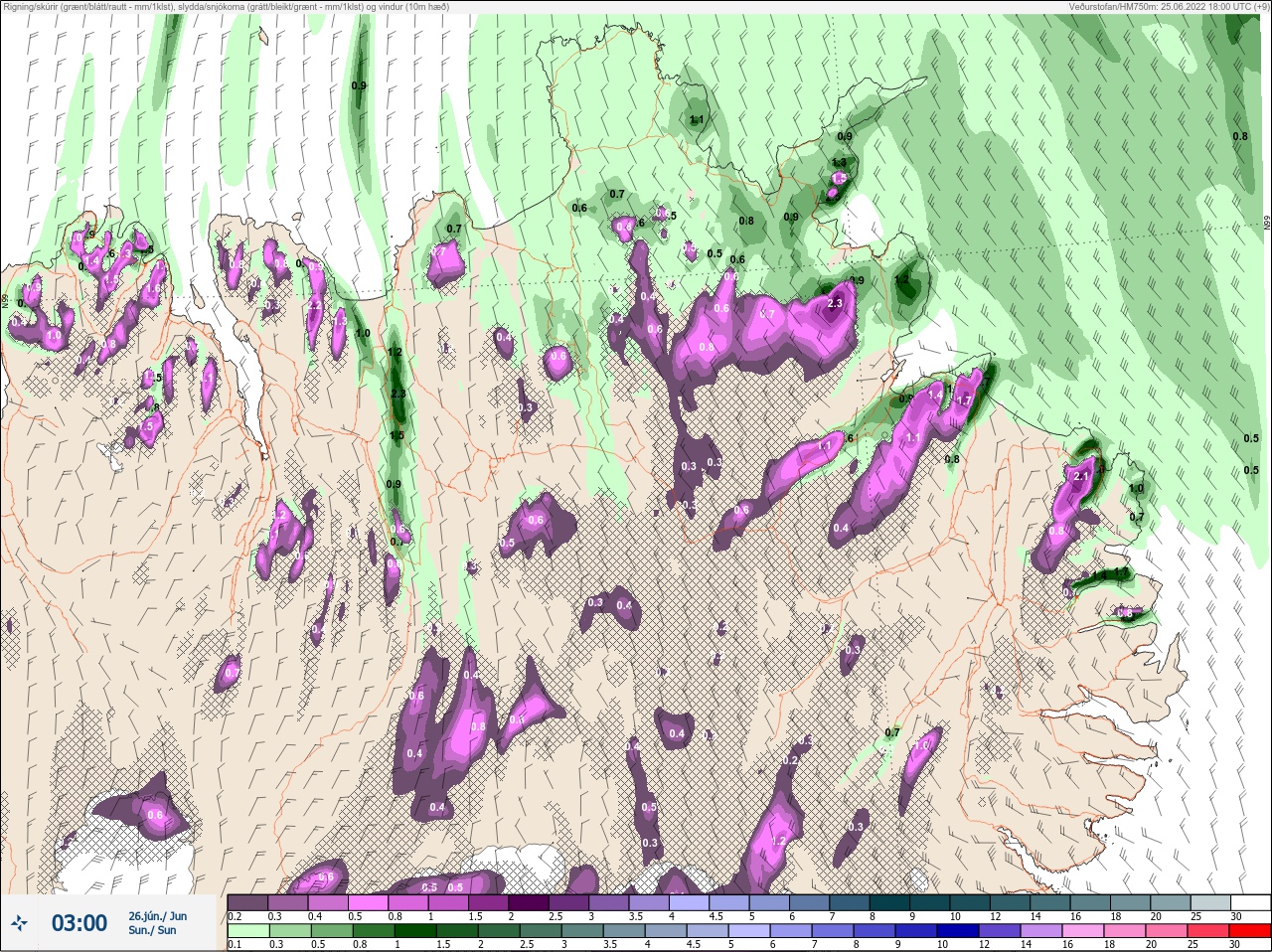Click the wind compass icon beside the time
Screen dimensions: 1272x952
point(21,923)
